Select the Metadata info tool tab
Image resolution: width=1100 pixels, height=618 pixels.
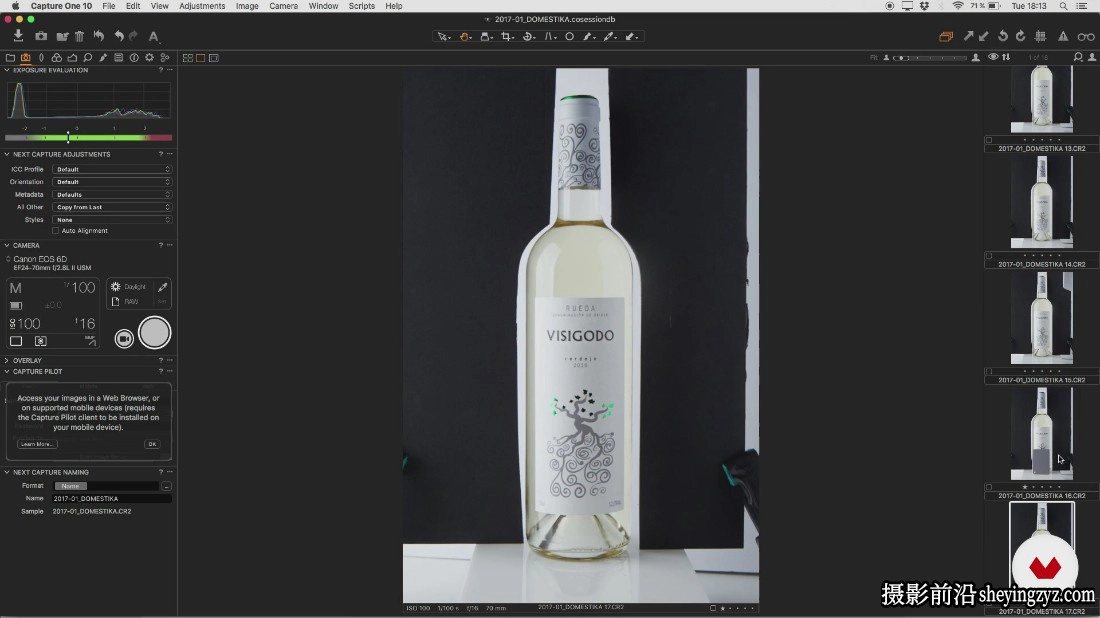coord(134,58)
